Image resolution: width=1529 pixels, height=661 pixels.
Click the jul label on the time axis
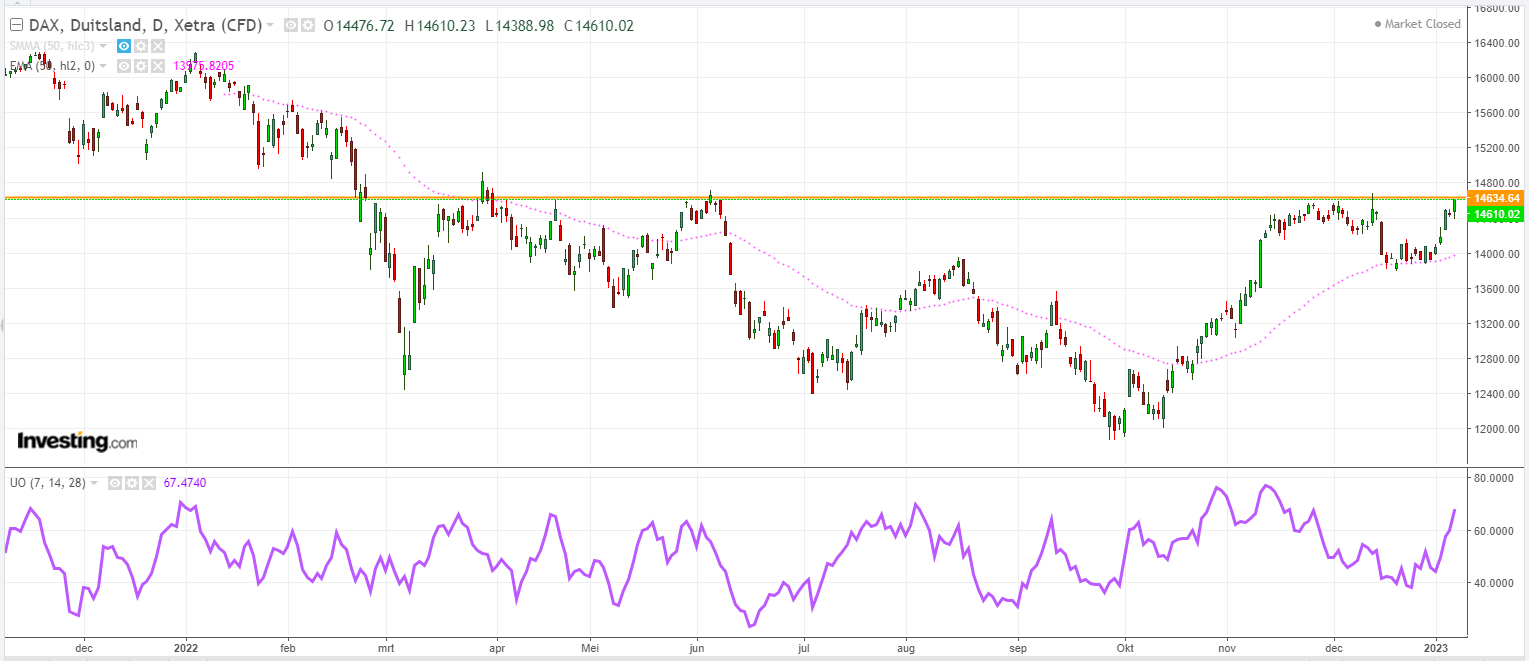[x=802, y=647]
